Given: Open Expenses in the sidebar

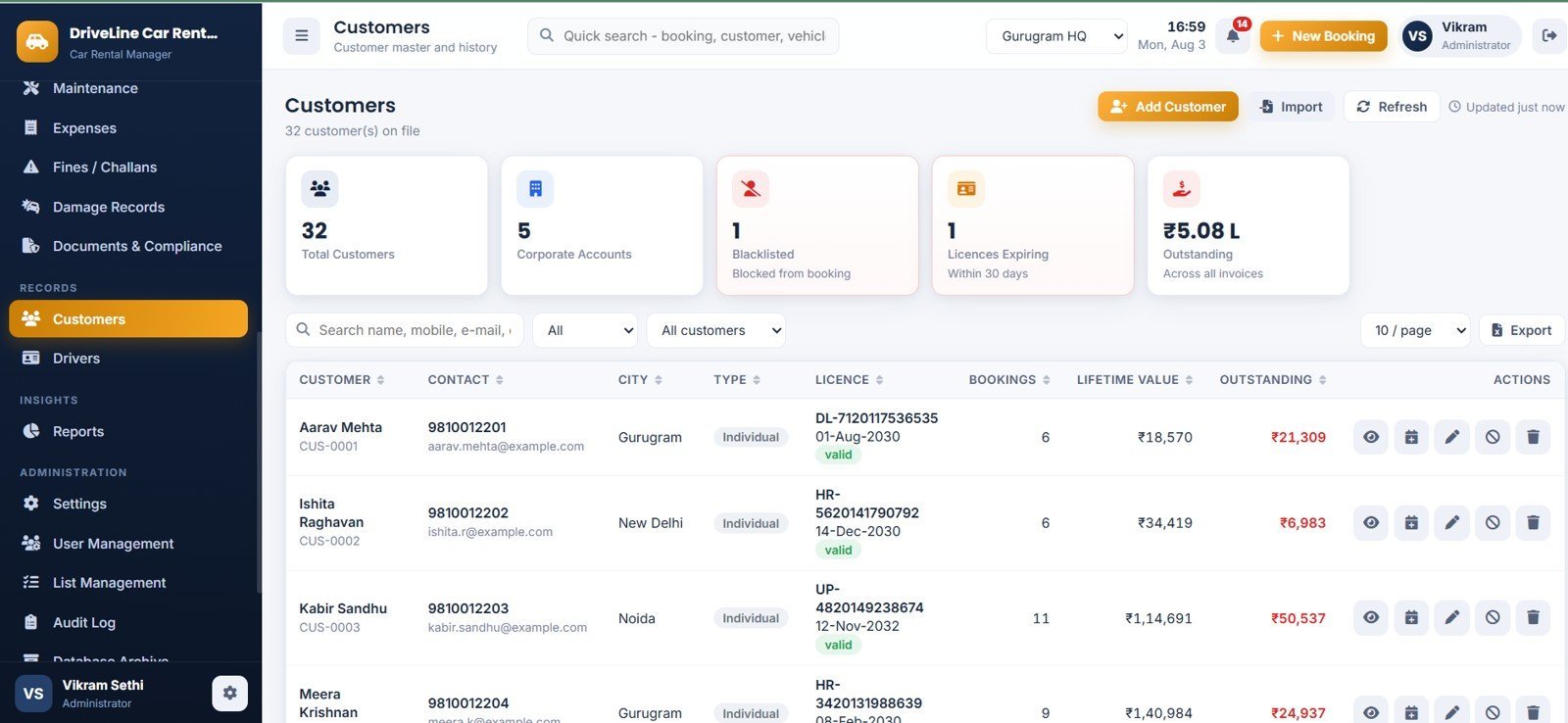Looking at the screenshot, I should point(128,127).
